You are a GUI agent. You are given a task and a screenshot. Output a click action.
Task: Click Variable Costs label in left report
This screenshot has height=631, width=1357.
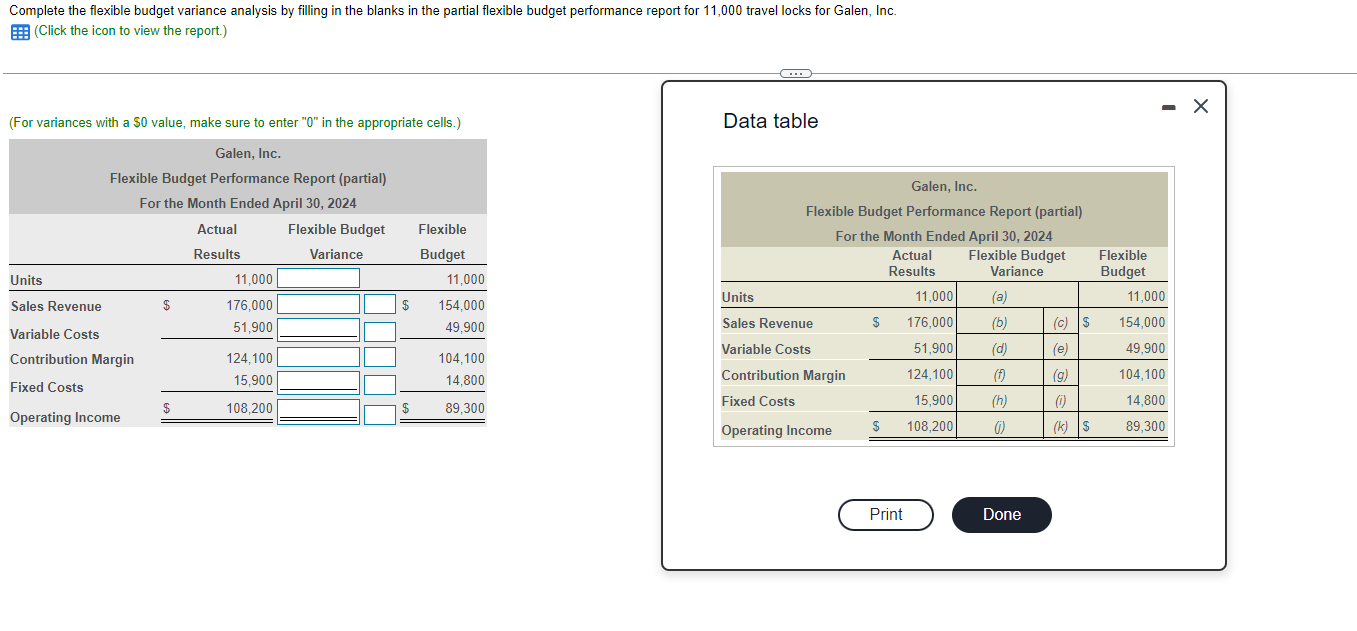coord(55,334)
